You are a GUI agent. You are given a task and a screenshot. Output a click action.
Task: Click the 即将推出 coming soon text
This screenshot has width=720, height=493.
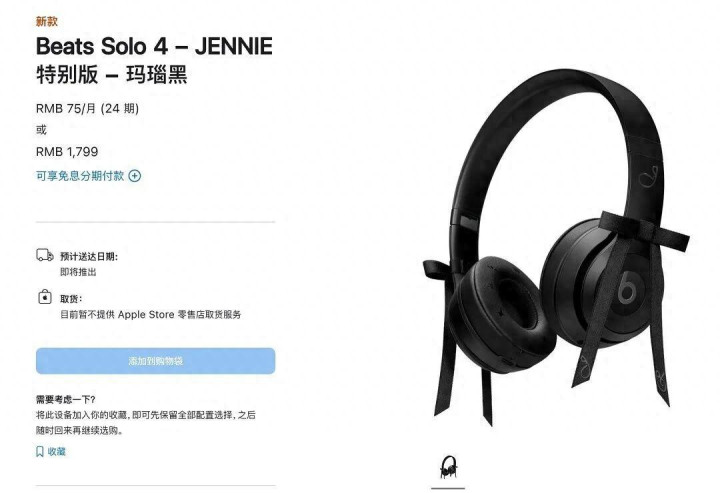(x=78, y=272)
